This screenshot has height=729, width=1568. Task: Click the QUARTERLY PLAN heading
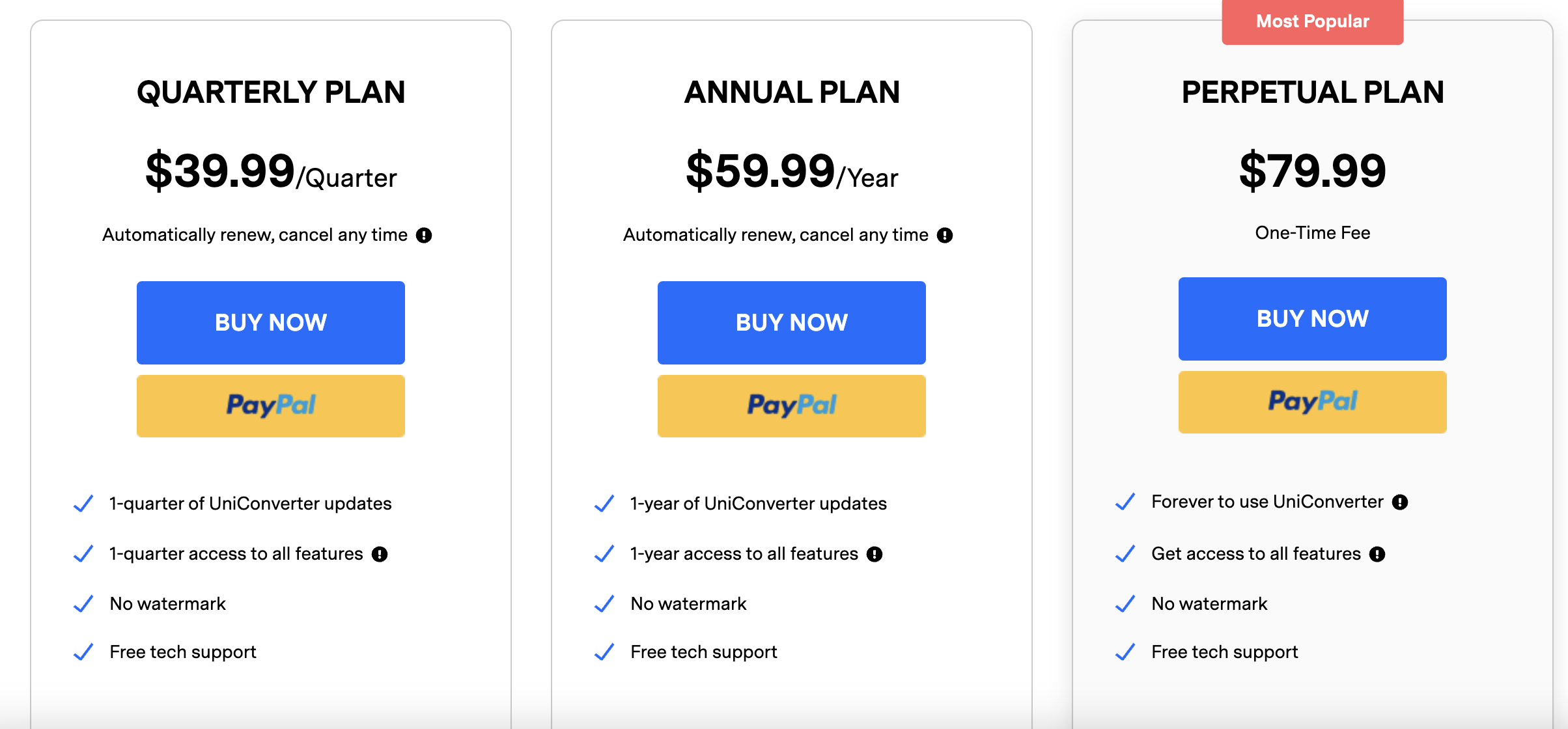271,92
